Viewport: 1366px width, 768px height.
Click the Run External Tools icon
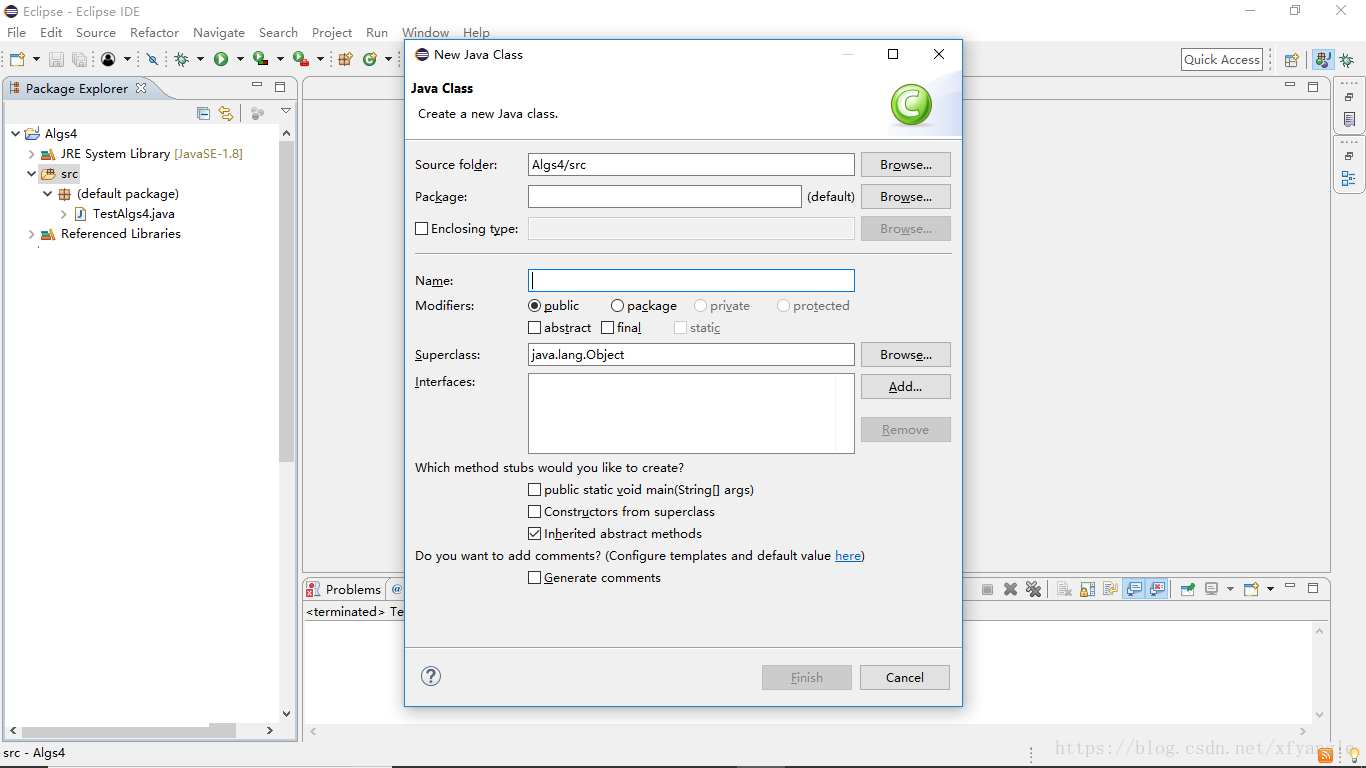pyautogui.click(x=300, y=59)
